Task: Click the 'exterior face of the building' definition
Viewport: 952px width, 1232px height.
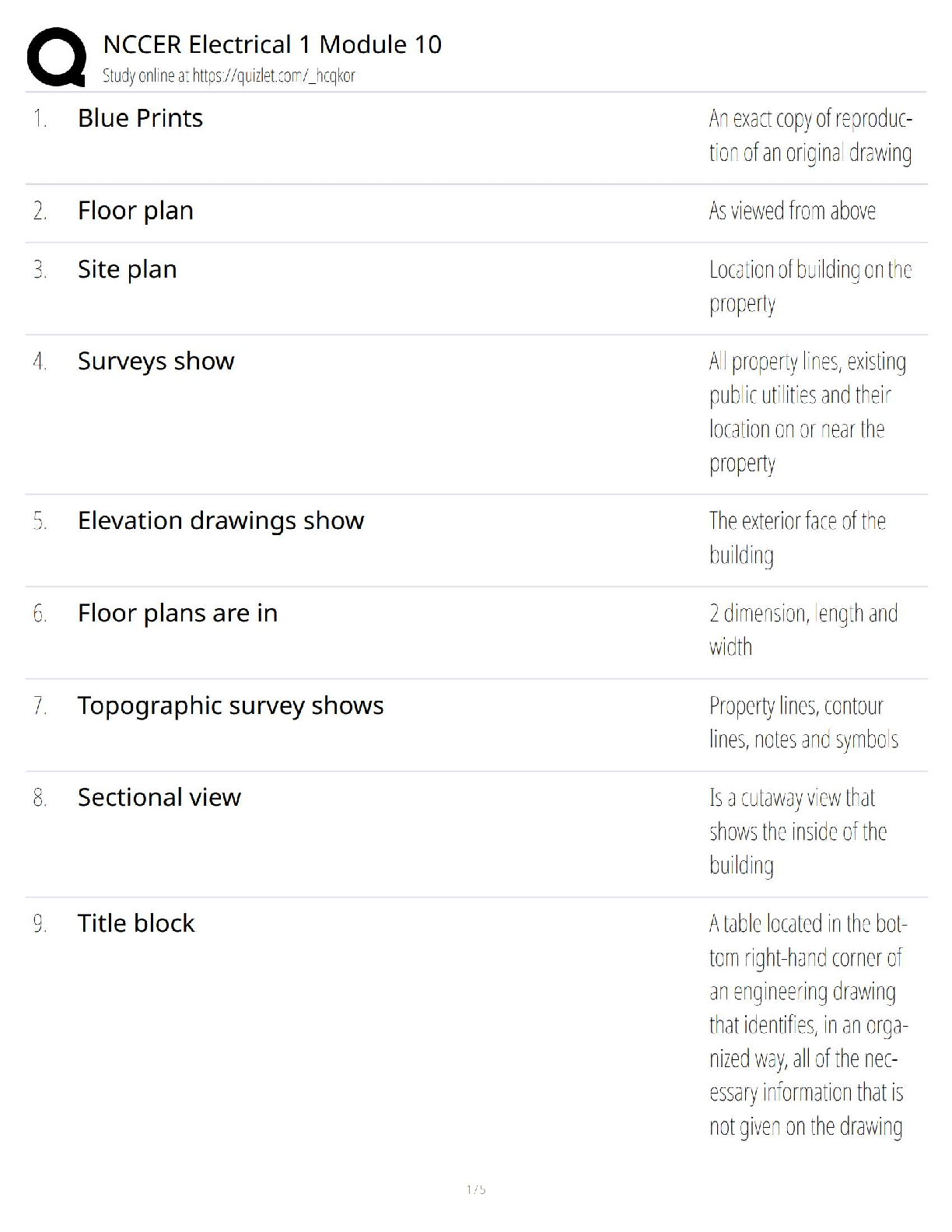Action: click(797, 537)
